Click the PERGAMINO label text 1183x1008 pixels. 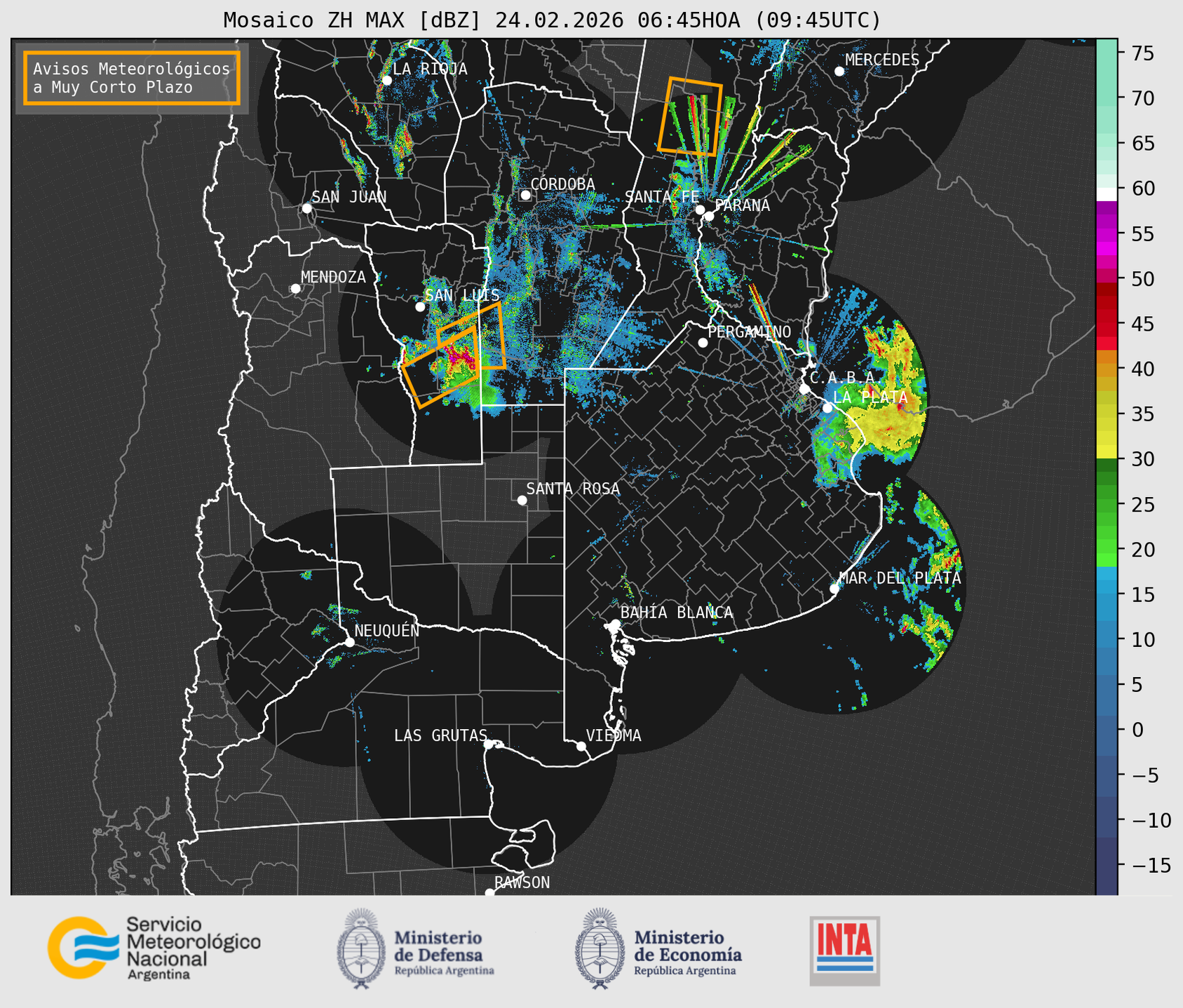749,332
